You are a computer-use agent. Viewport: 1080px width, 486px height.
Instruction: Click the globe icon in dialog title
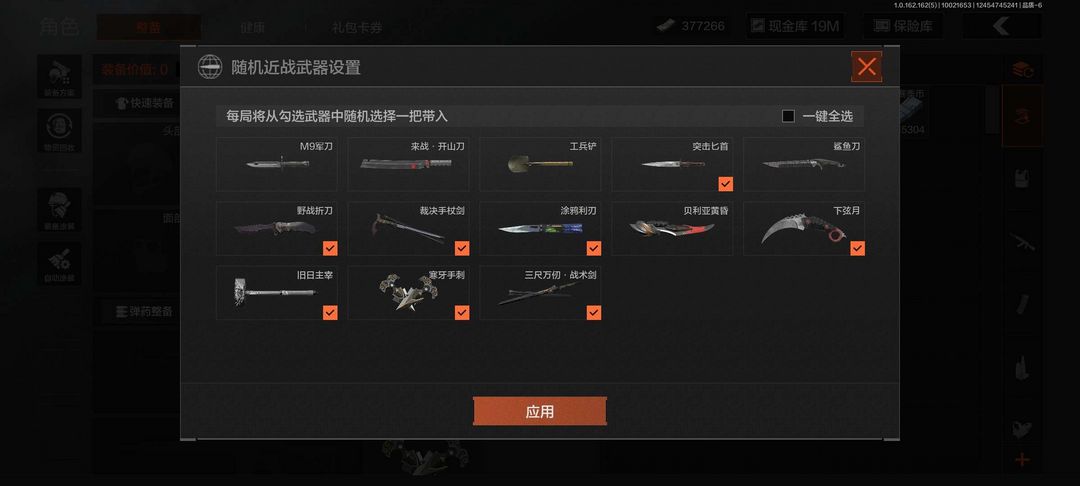pyautogui.click(x=210, y=67)
